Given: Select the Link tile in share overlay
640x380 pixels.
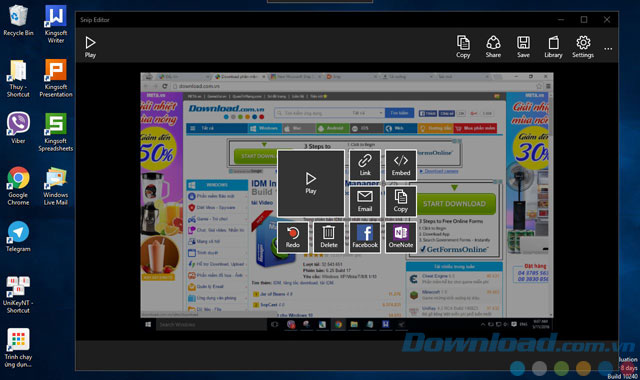Looking at the screenshot, I should (365, 165).
